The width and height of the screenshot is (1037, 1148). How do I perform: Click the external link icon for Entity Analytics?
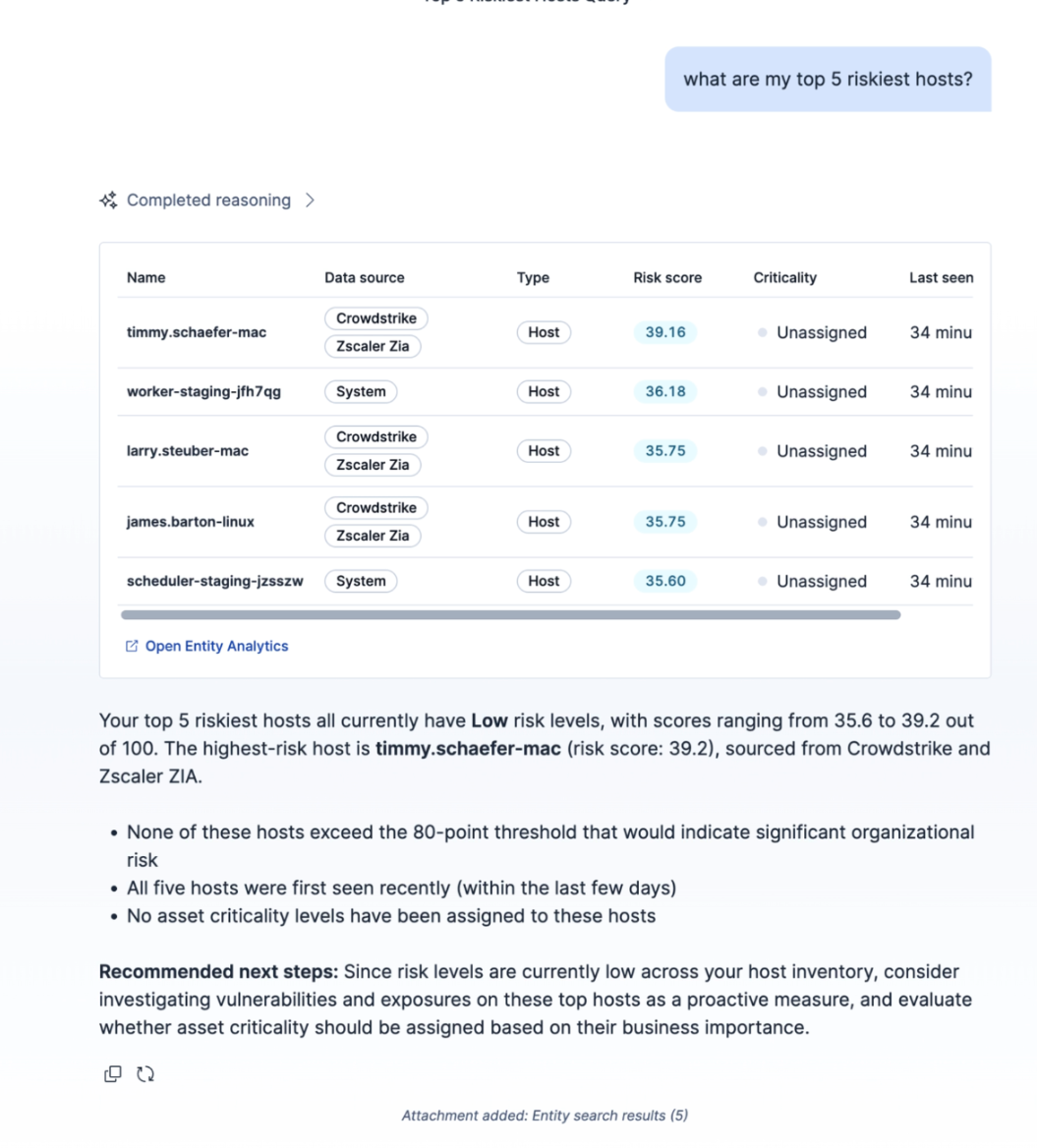point(132,646)
